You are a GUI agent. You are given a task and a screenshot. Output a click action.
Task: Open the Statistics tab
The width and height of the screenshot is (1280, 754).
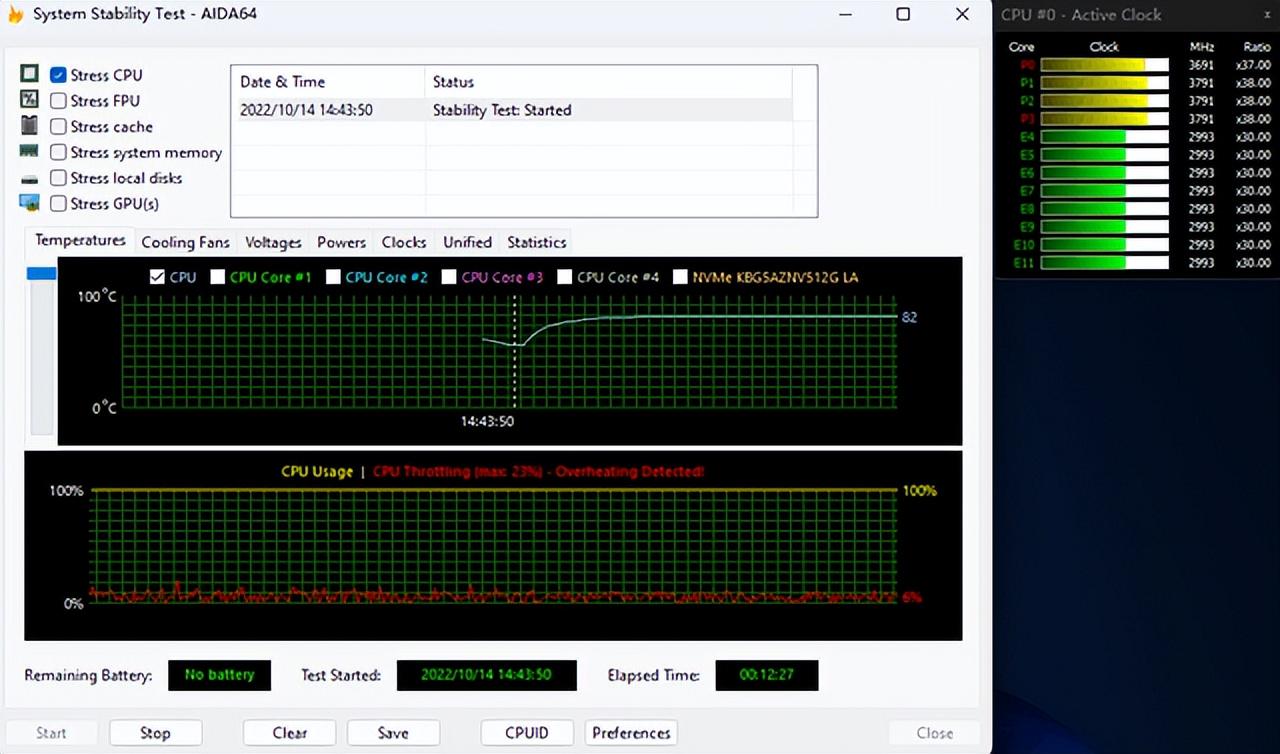click(x=536, y=242)
